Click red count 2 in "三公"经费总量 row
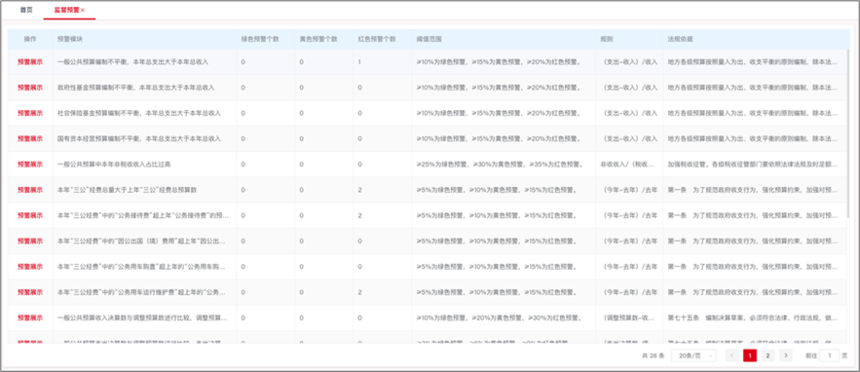Screen dimensions: 860x372 tap(359, 190)
